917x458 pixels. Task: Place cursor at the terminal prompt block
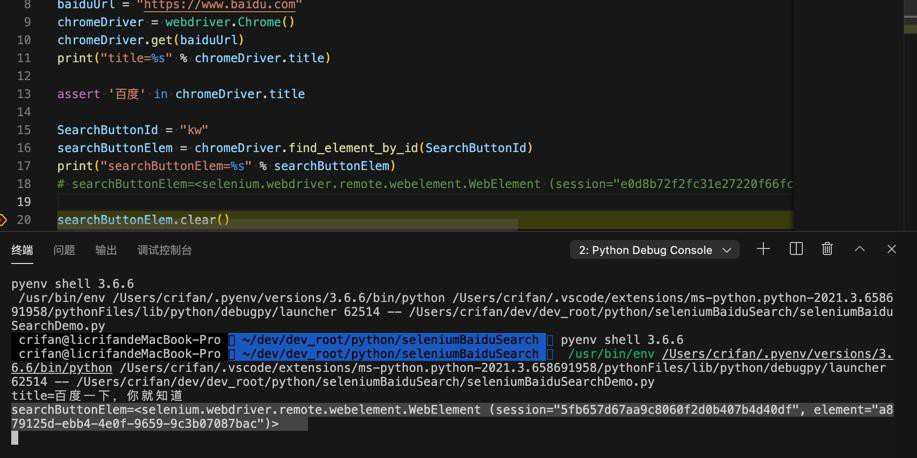tap(15, 438)
